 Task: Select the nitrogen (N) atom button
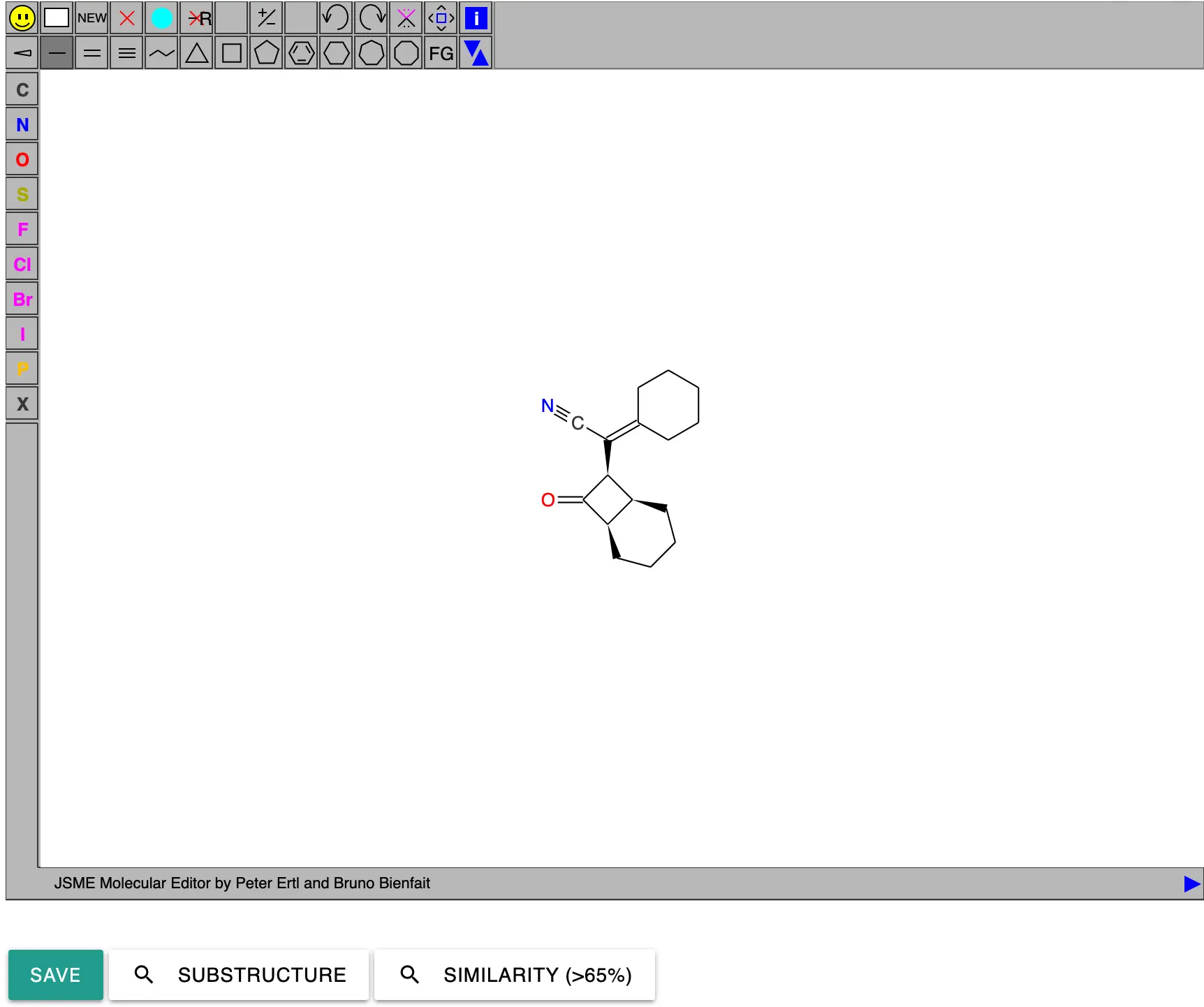pyautogui.click(x=22, y=124)
